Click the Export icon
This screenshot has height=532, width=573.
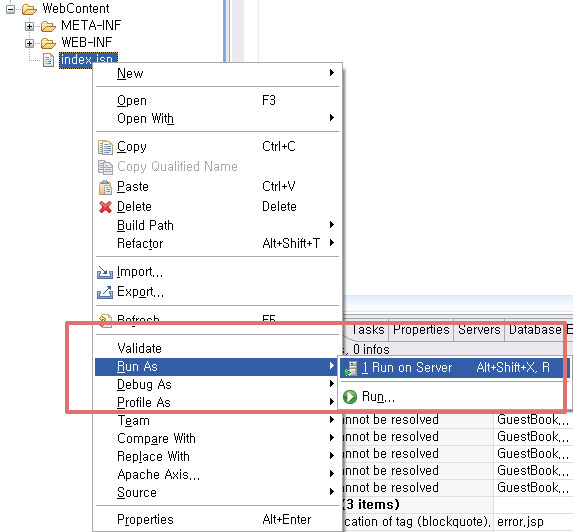105,292
